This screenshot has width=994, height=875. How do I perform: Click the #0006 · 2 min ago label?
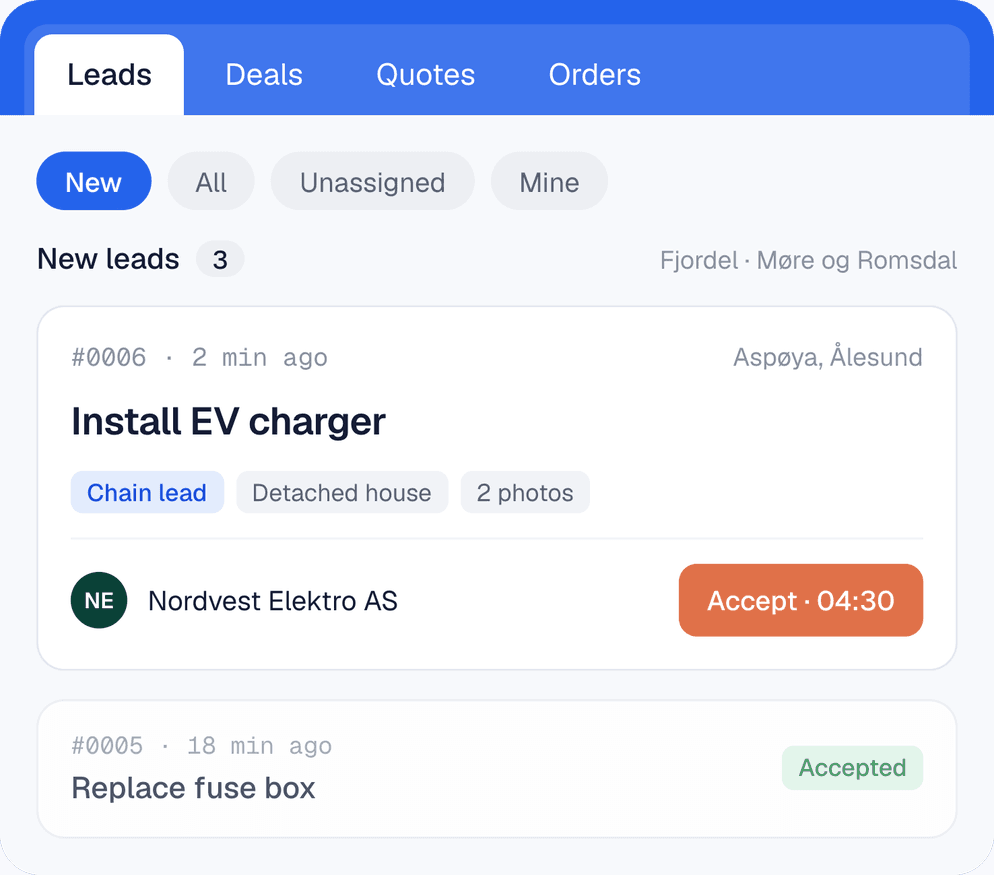199,358
